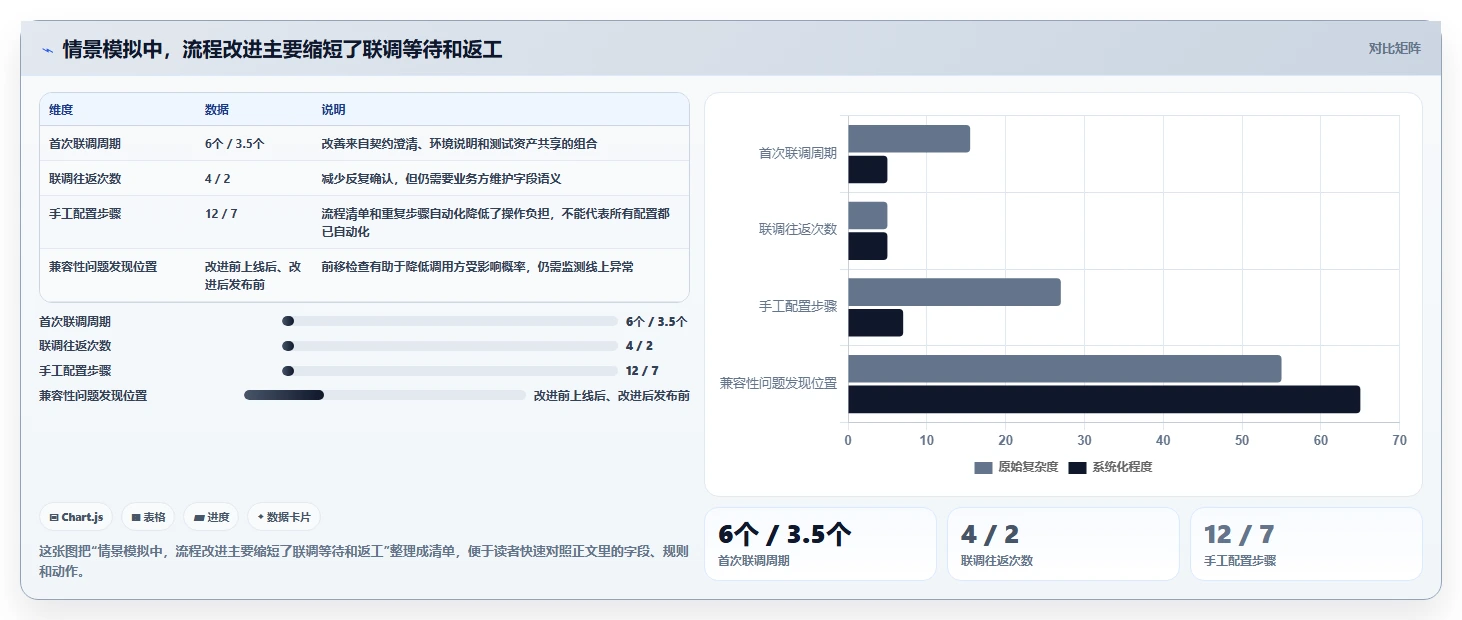Open the 6个 / 3.5个 data card
Viewport: 1462px width, 620px height.
click(820, 544)
